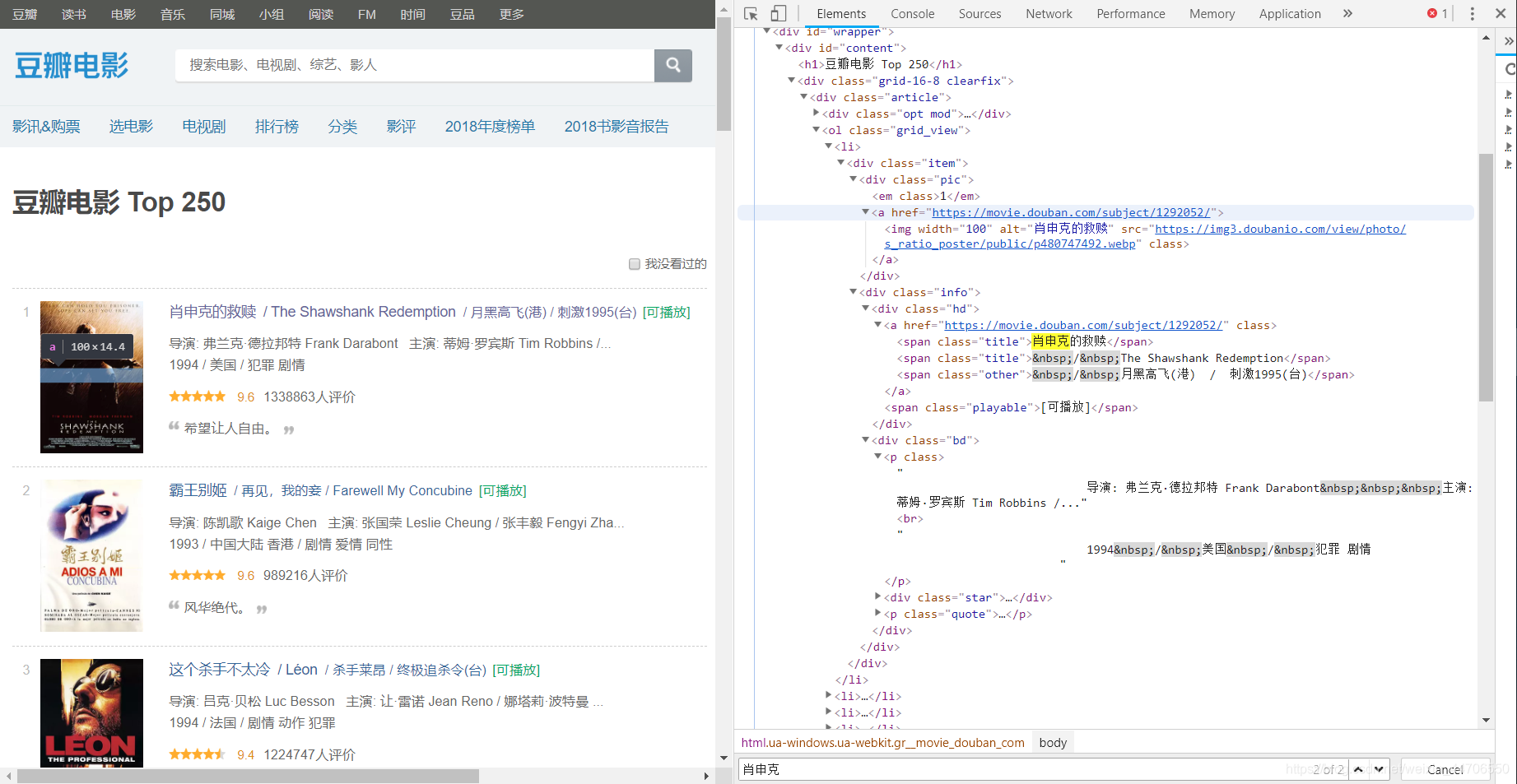This screenshot has height=784, width=1517.
Task: Open the DevTools more tabs chevron
Action: (x=1347, y=13)
